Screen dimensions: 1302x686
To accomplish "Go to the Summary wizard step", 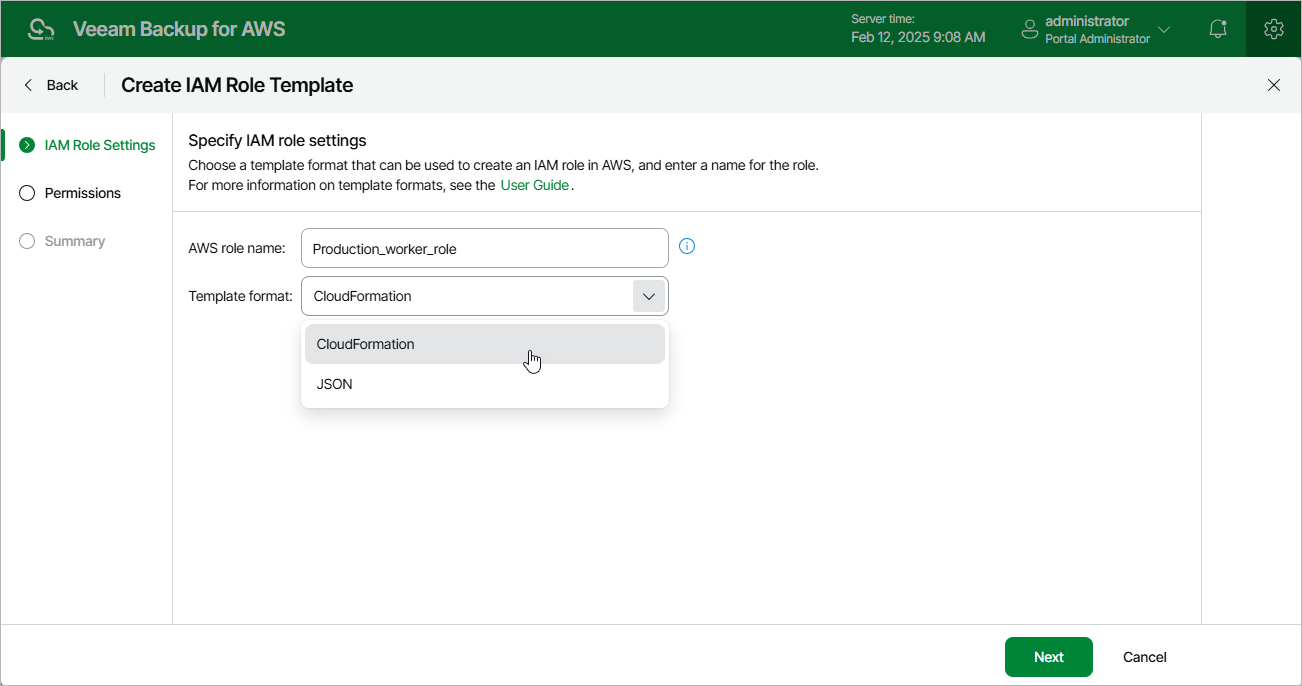I will coord(62,241).
